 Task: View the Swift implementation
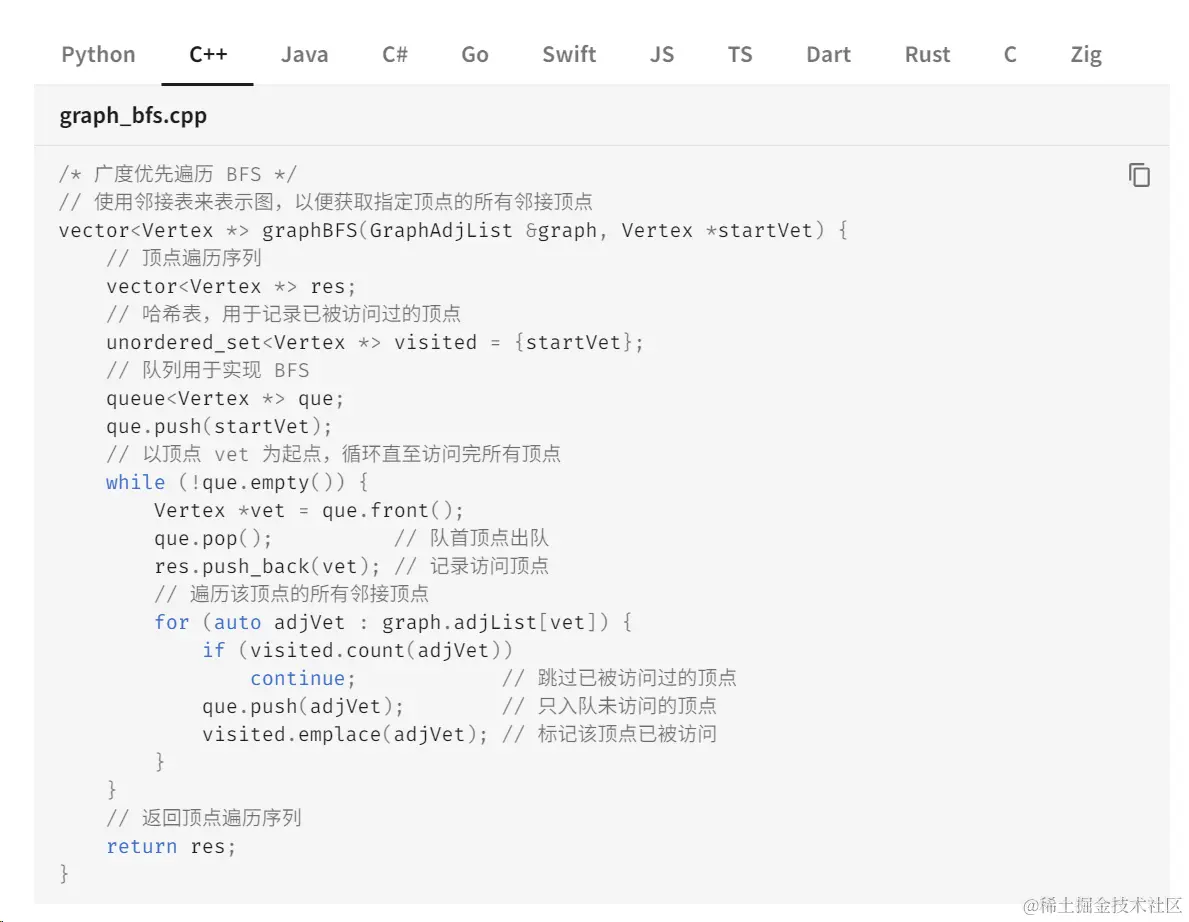click(568, 55)
